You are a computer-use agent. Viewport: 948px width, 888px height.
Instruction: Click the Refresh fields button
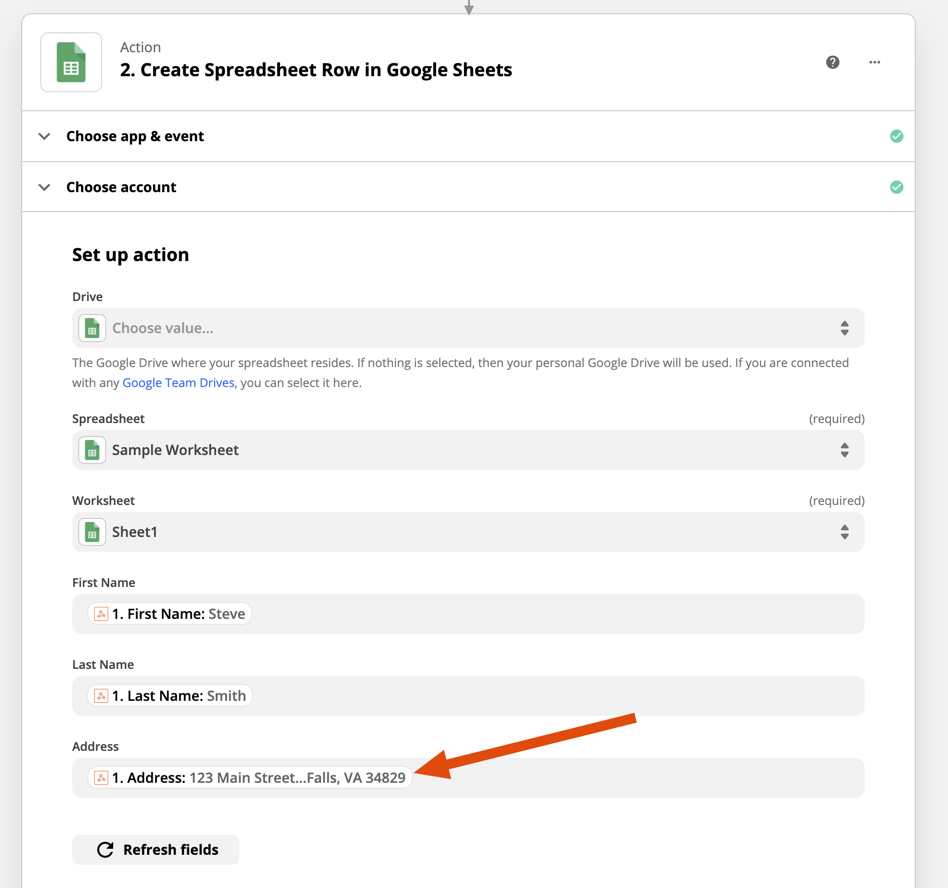[155, 850]
